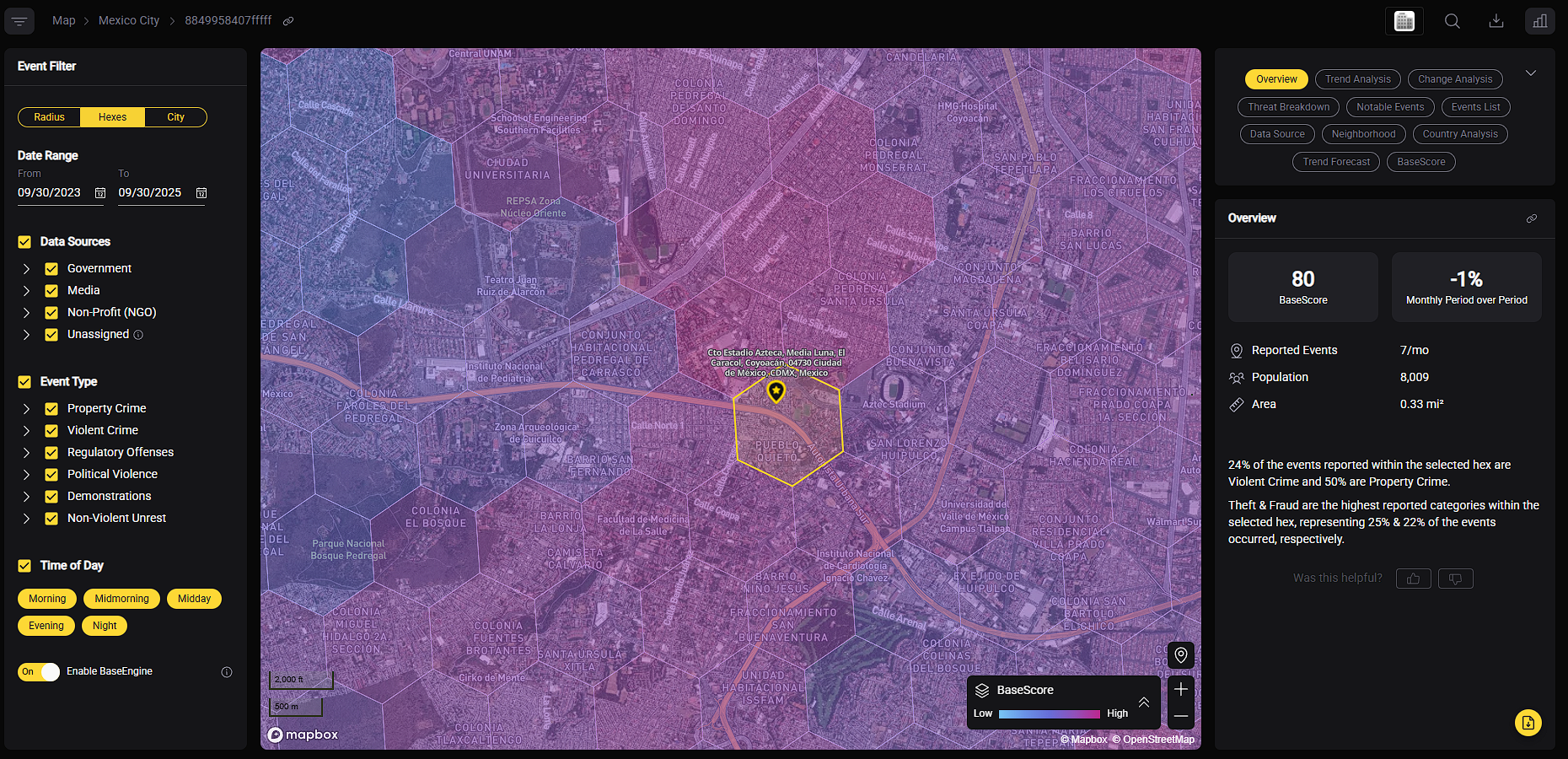This screenshot has height=759, width=1568.
Task: Click the location pin control on the map
Action: pos(1181,655)
